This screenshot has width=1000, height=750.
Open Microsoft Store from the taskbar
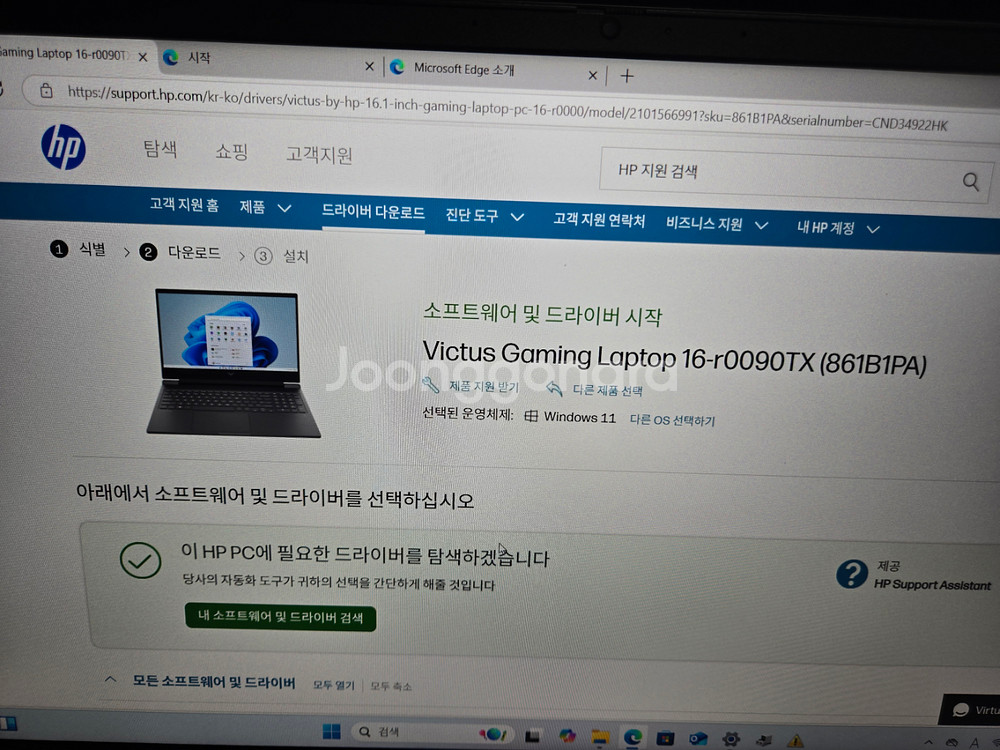(665, 739)
